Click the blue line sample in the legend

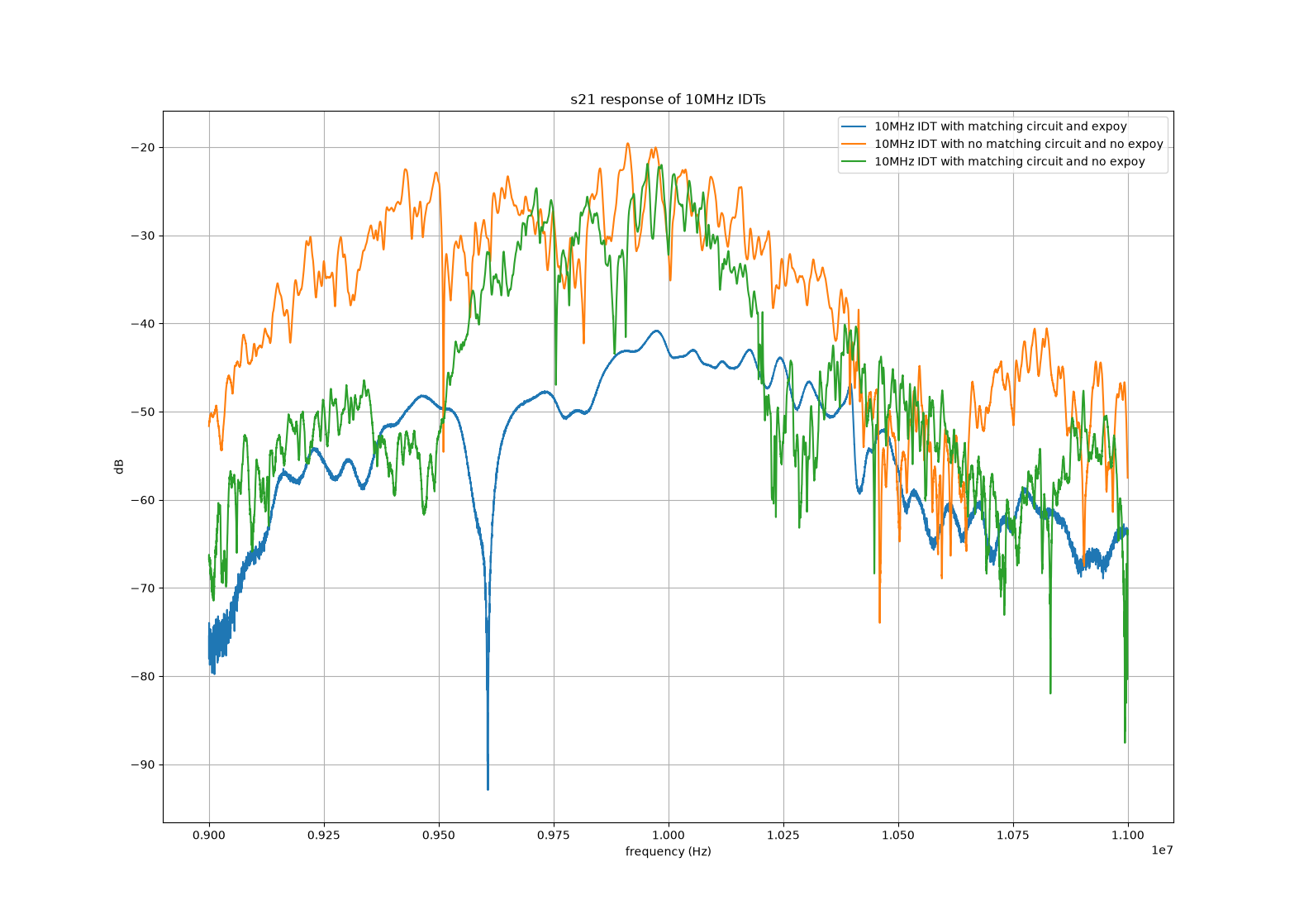click(854, 127)
